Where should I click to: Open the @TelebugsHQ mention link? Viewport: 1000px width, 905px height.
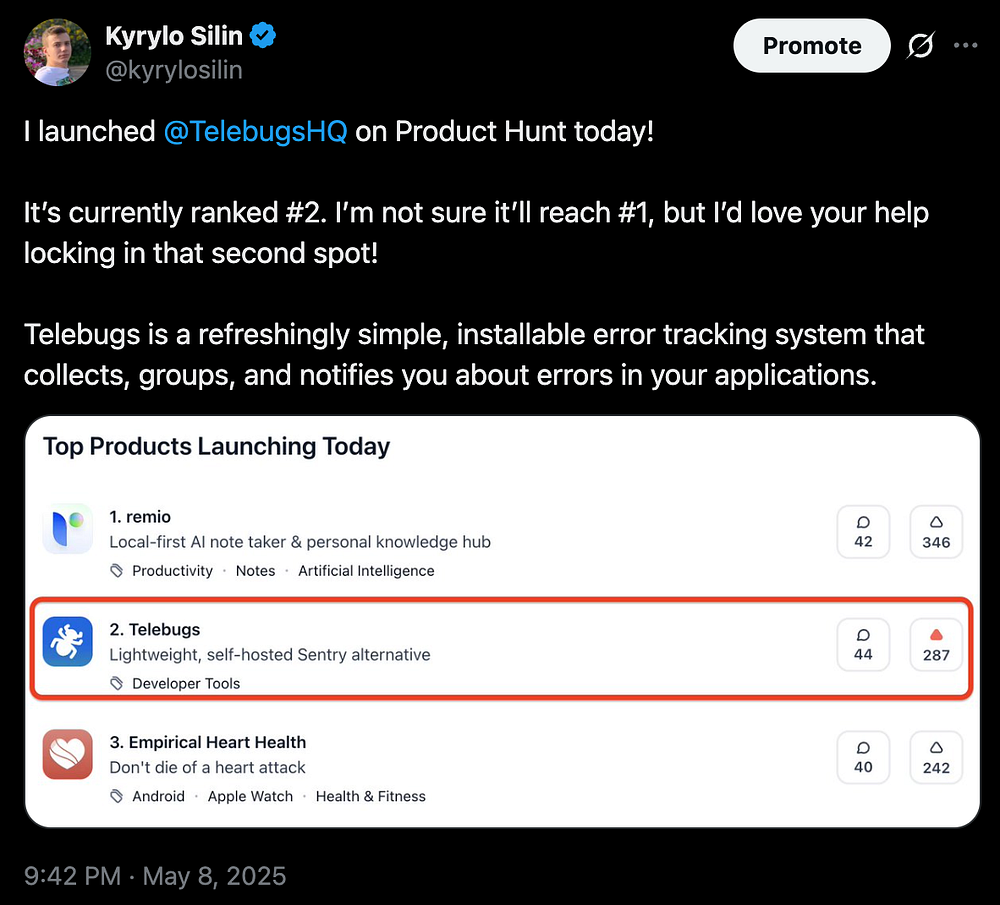pyautogui.click(x=255, y=131)
